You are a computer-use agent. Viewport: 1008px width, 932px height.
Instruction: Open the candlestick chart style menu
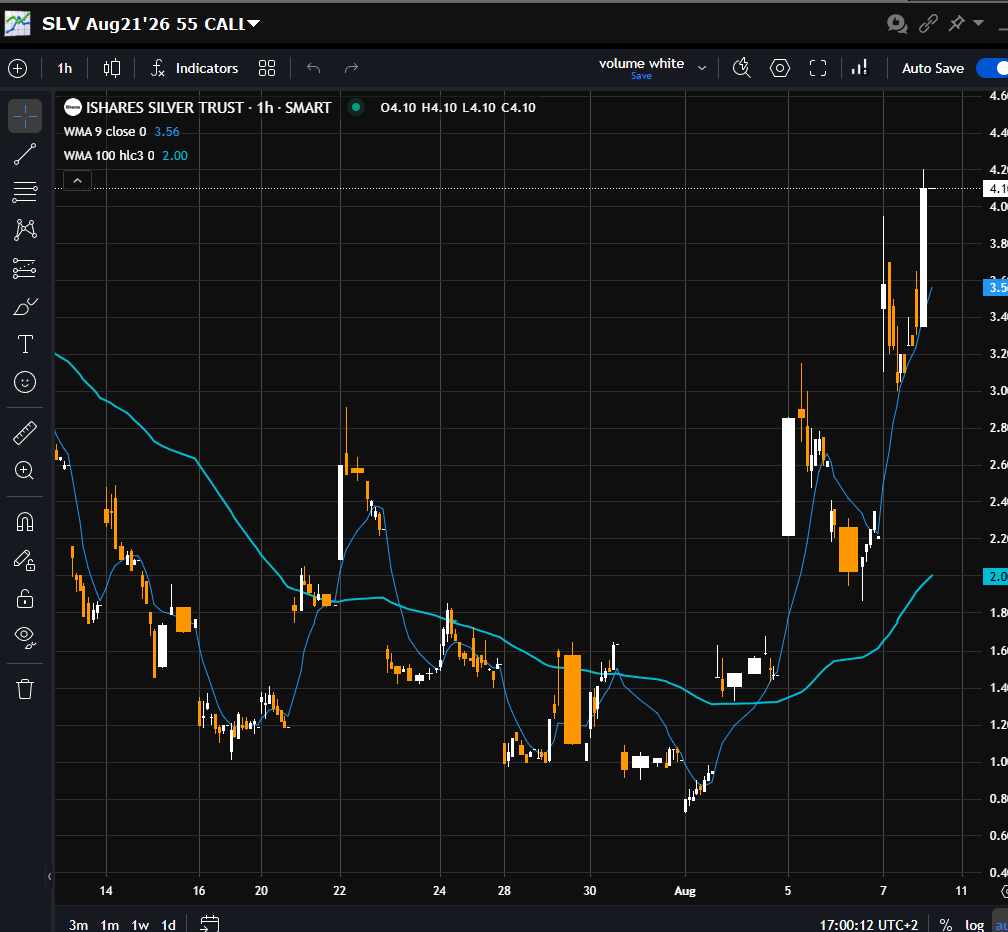tap(112, 68)
